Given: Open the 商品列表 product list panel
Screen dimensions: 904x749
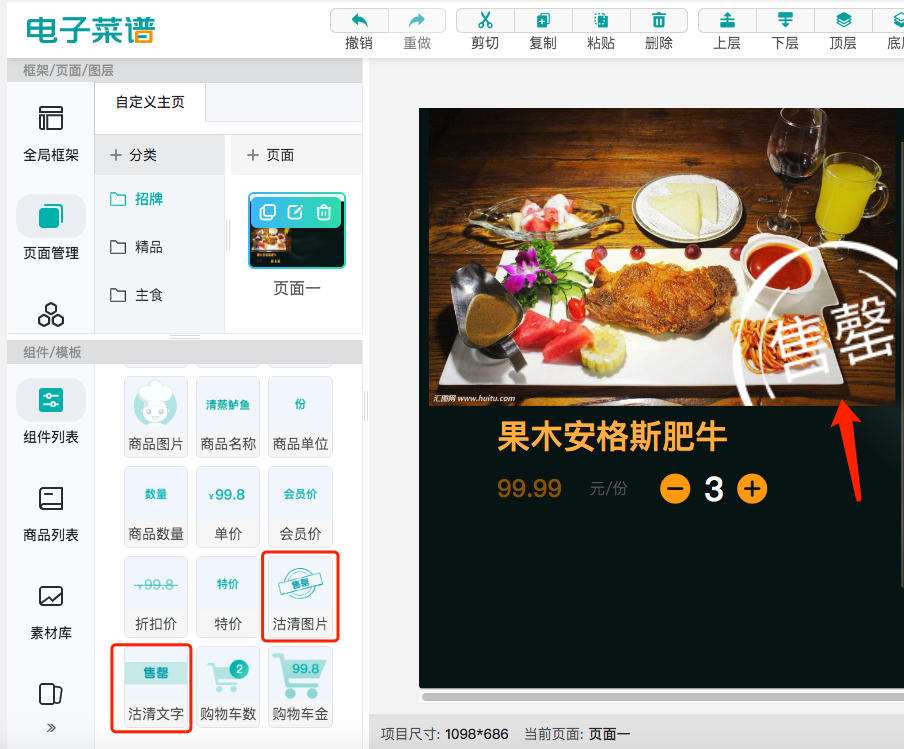Looking at the screenshot, I should coord(50,512).
